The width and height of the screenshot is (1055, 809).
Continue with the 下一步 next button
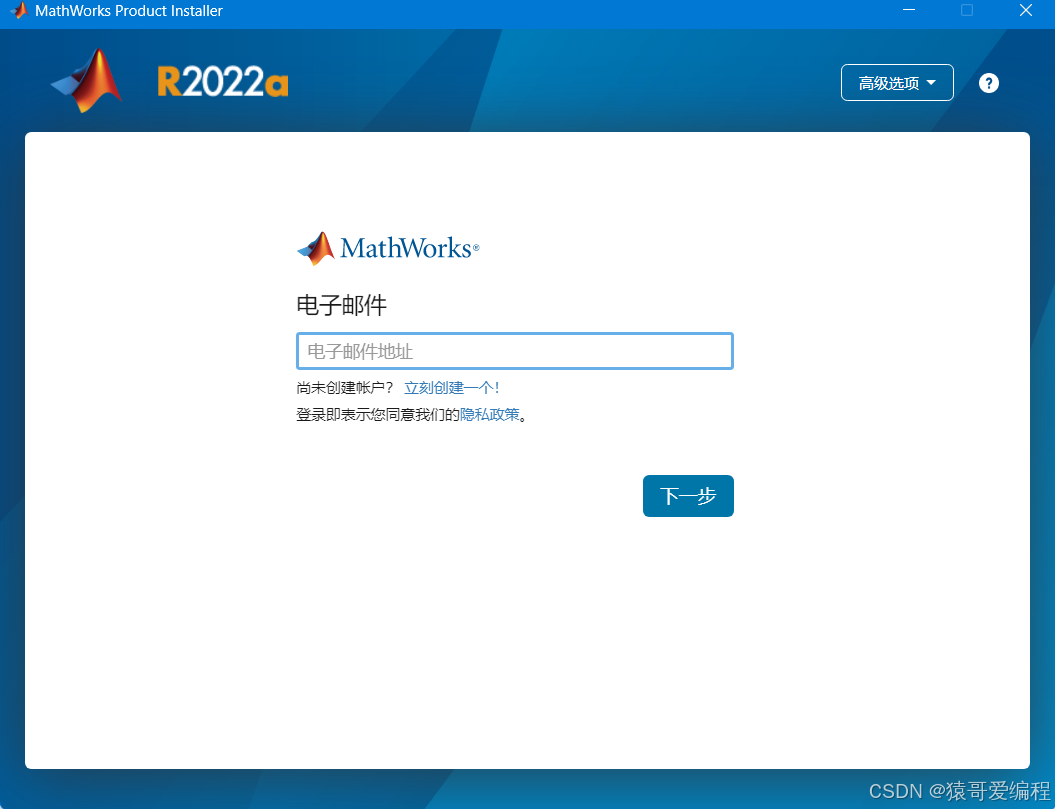[688, 496]
